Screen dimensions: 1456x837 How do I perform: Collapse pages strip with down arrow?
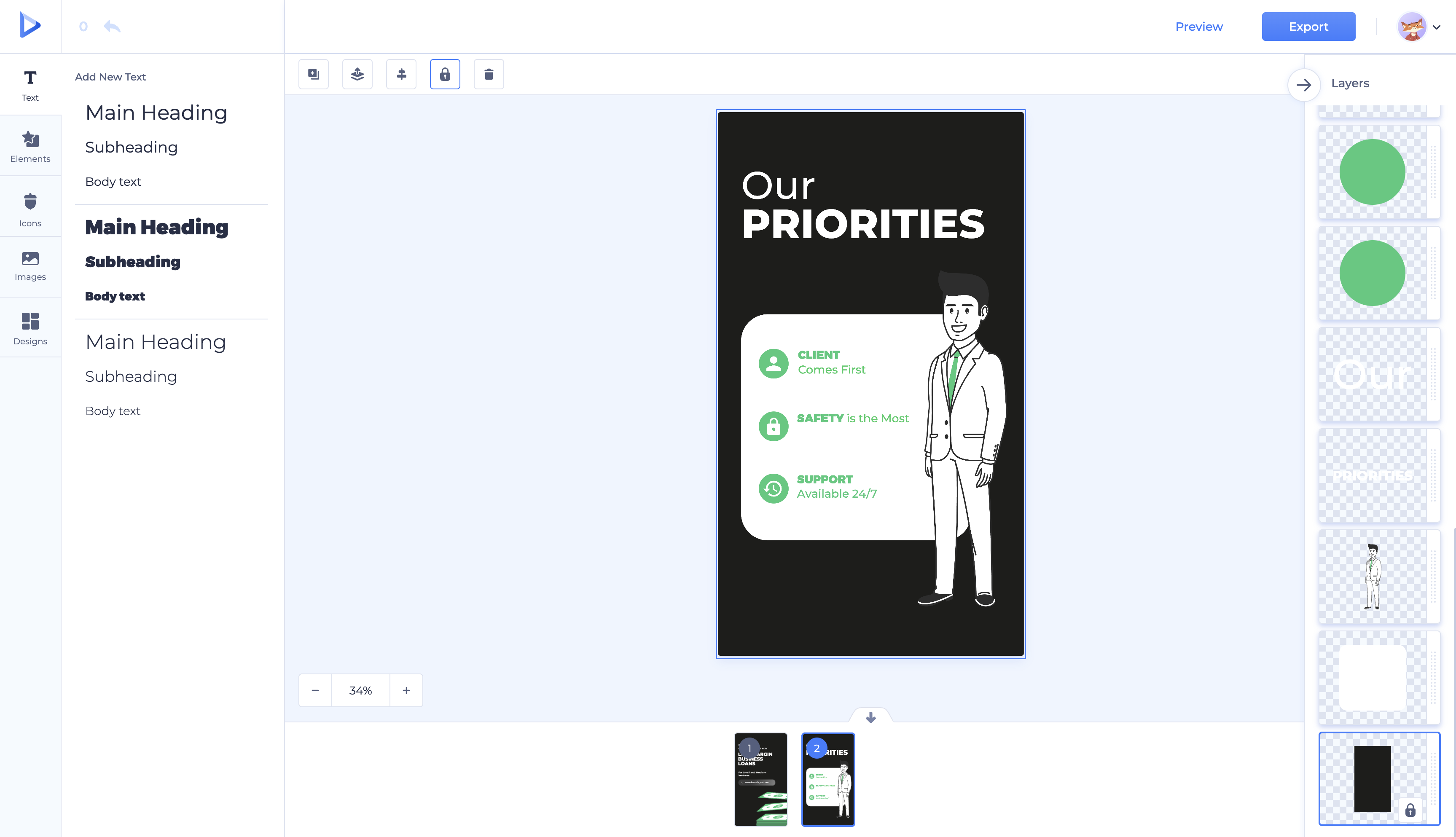pos(870,717)
